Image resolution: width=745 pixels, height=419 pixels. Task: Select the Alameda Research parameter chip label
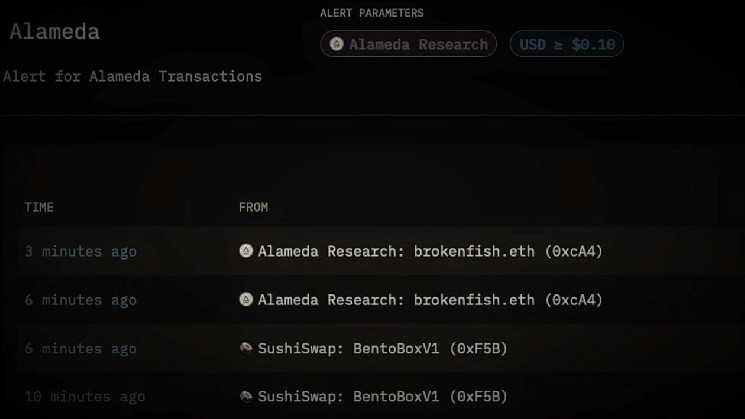click(418, 44)
